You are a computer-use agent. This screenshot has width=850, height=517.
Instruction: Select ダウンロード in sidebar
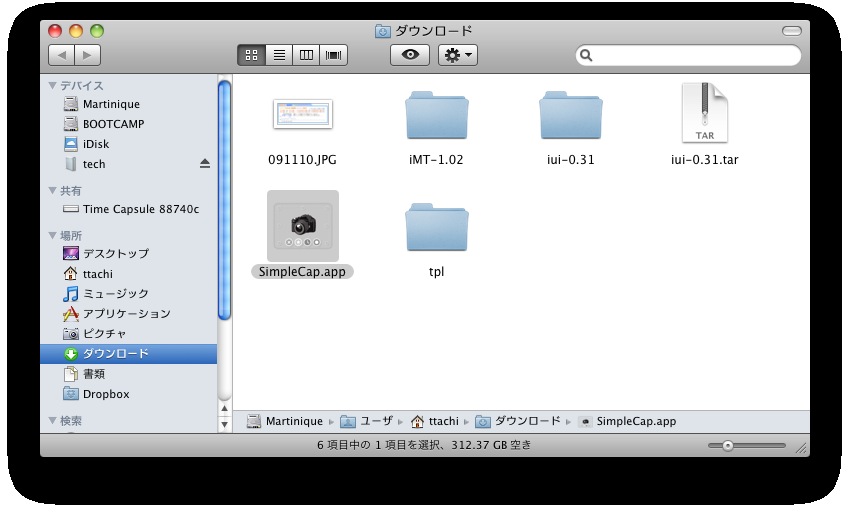pos(128,354)
